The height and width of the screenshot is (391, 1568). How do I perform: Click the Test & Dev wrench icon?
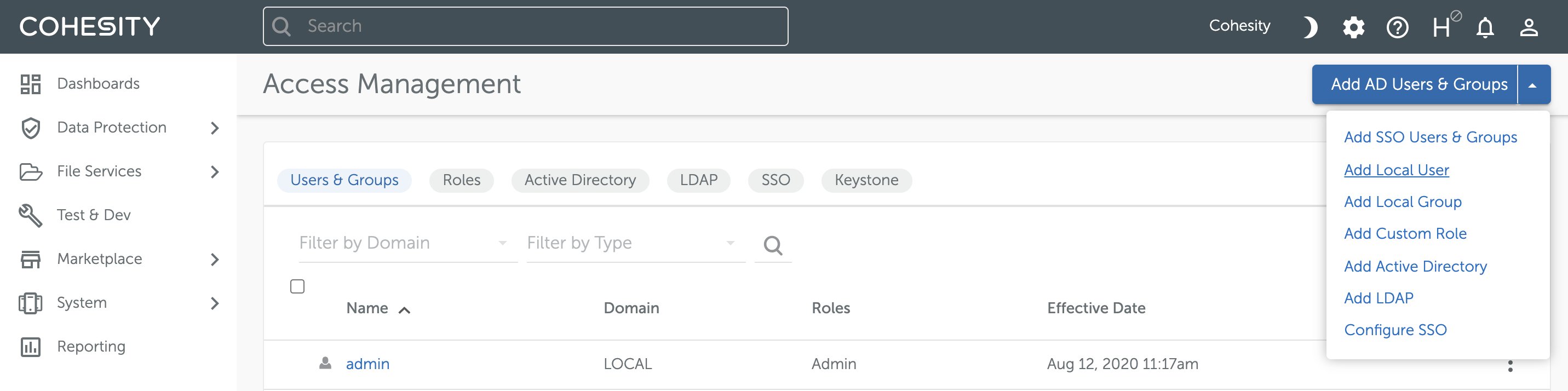point(31,216)
